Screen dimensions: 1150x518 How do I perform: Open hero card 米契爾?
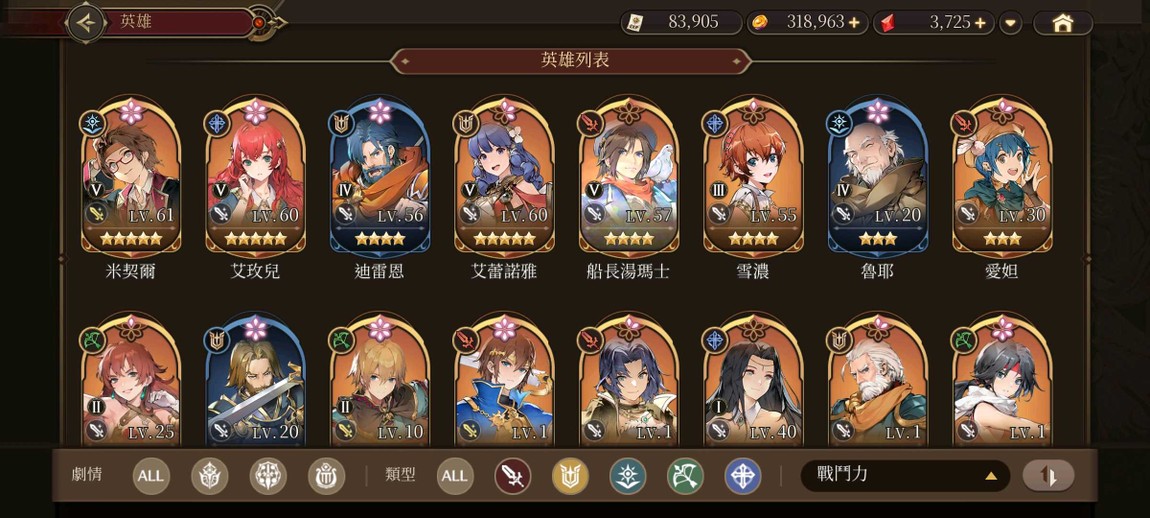pos(131,178)
